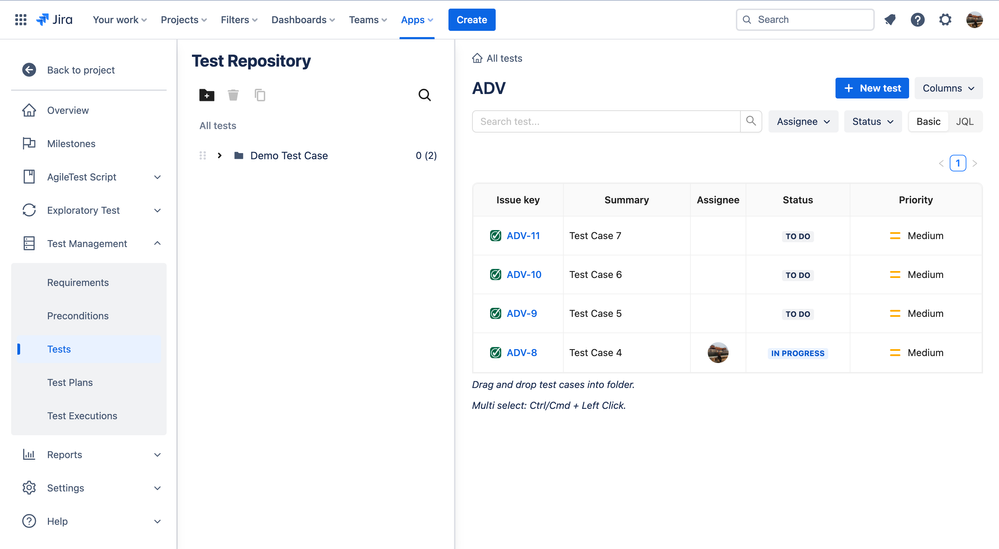Open the Filters dropdown
This screenshot has width=999, height=549.
coord(239,20)
